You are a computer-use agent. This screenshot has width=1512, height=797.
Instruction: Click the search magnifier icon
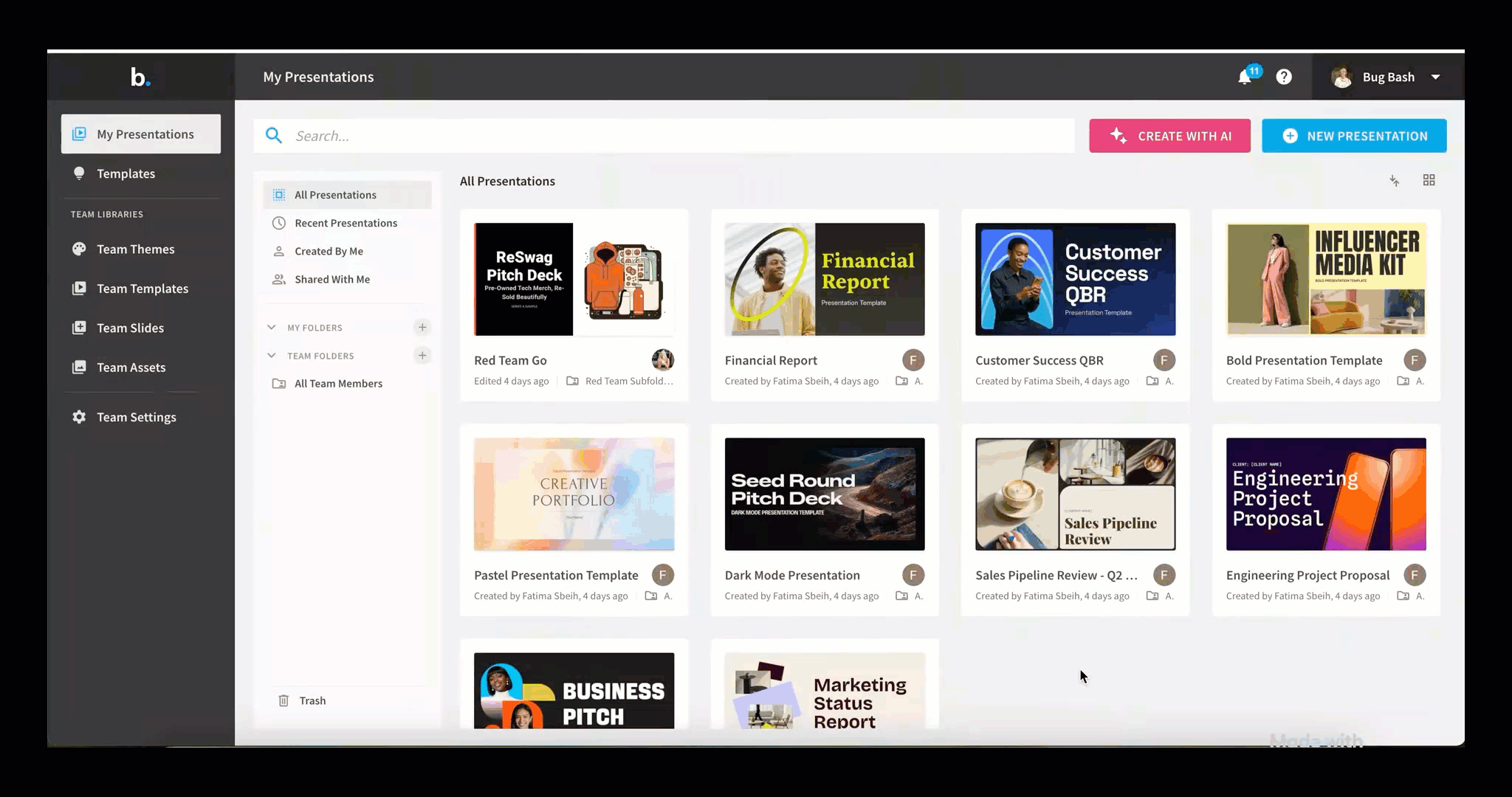point(273,136)
